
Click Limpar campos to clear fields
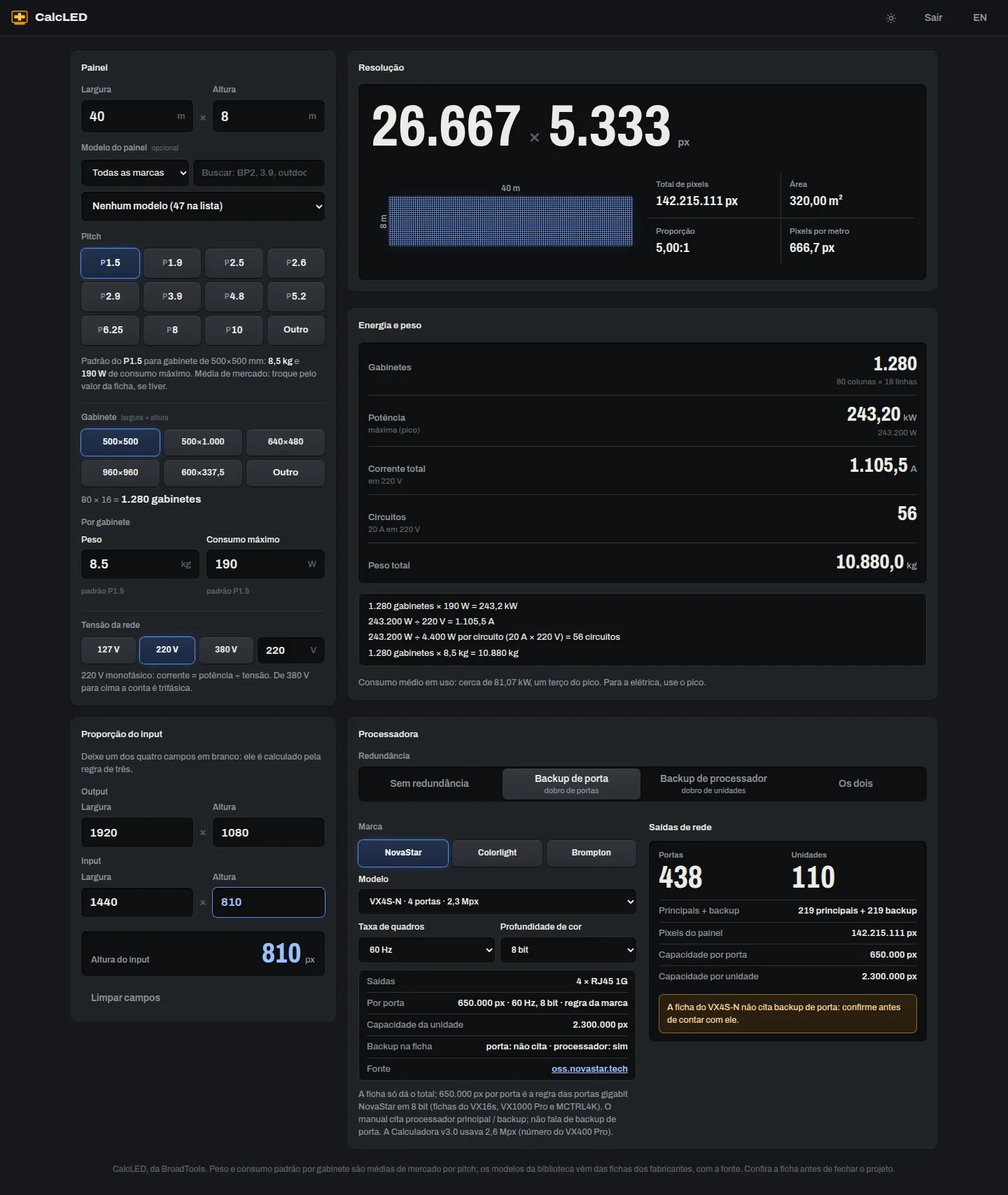point(126,998)
